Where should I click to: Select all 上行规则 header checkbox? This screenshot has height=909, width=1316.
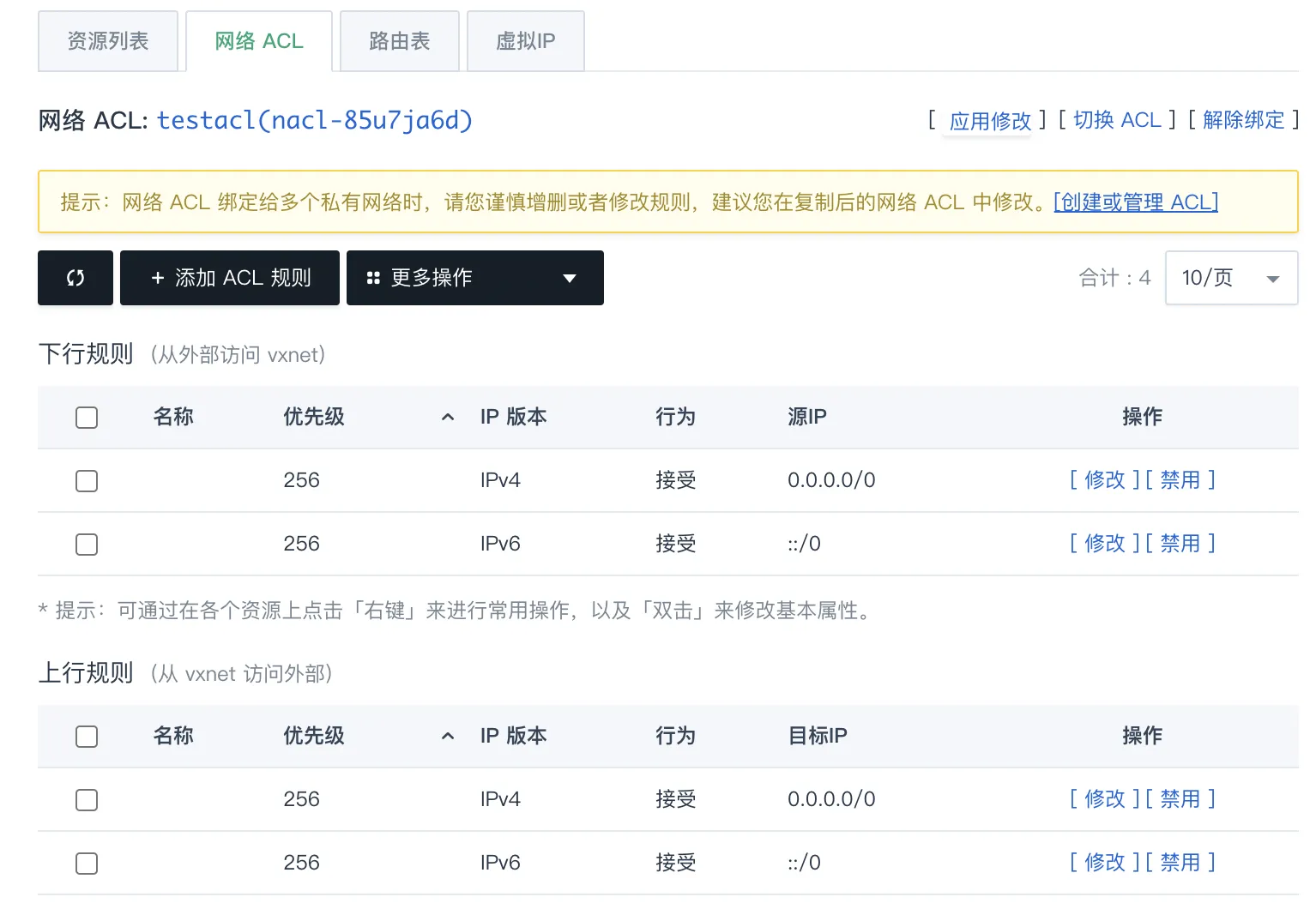coord(87,737)
